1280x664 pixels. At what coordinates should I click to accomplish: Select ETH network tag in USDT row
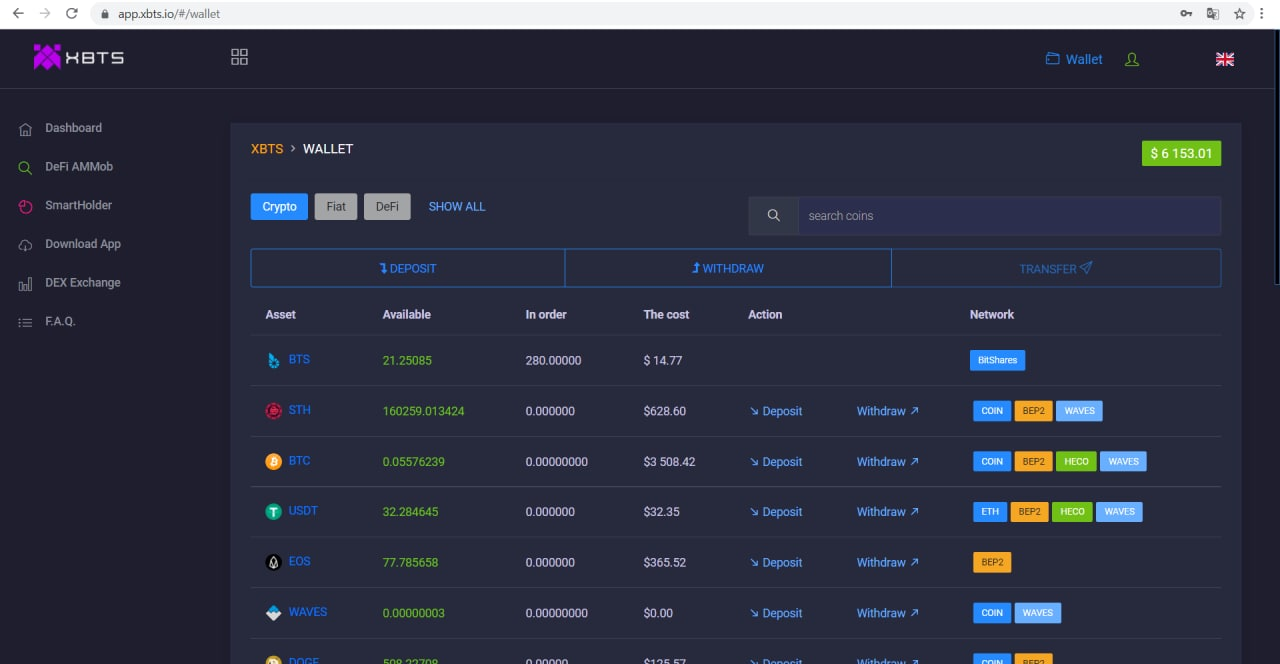(x=990, y=512)
